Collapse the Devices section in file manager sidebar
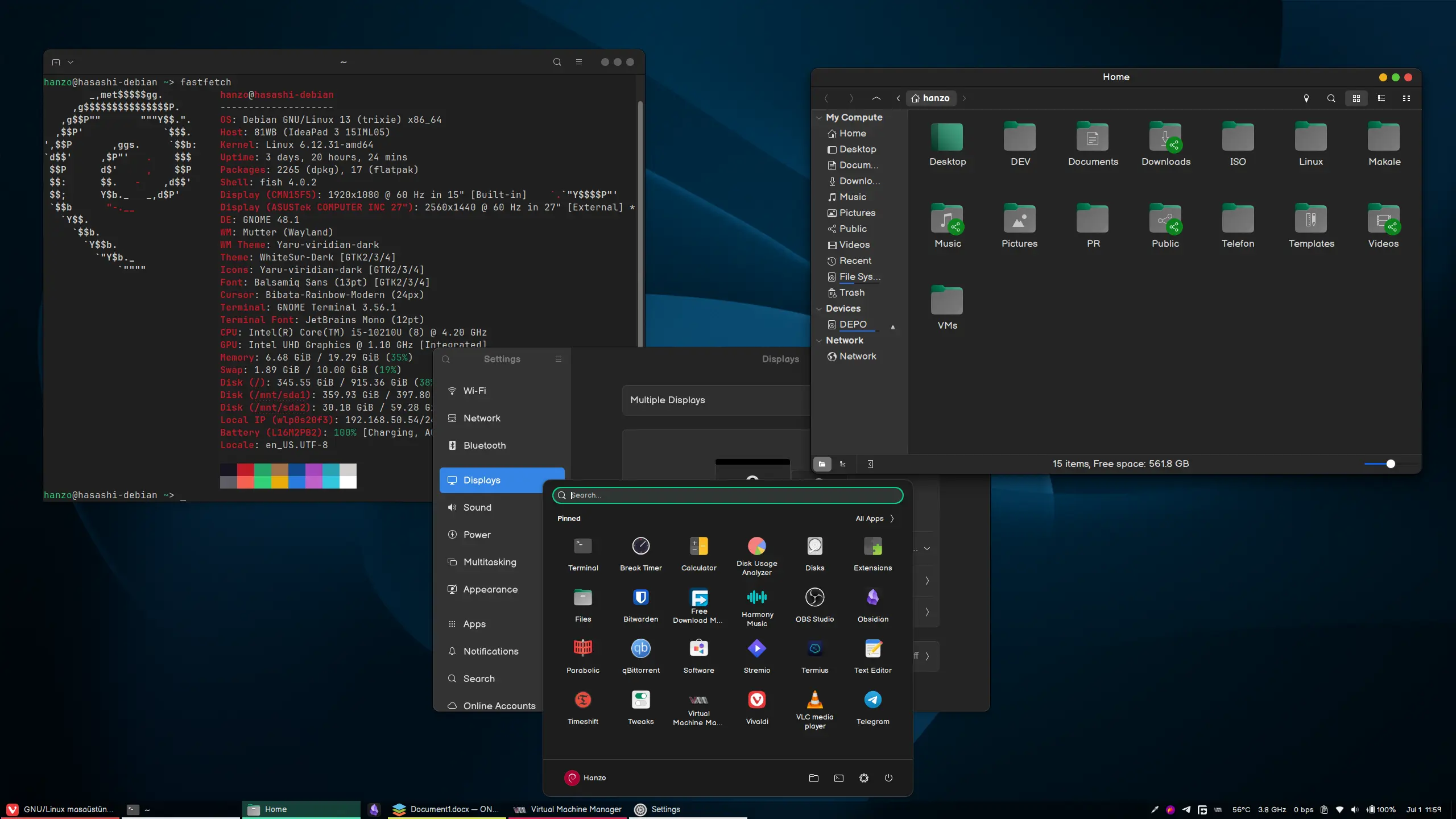 tap(818, 308)
